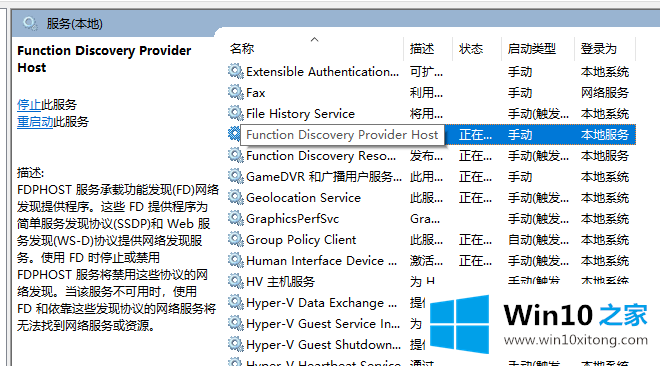Select the Human Interface Device service name
This screenshot has width=660, height=366.
tap(322, 261)
